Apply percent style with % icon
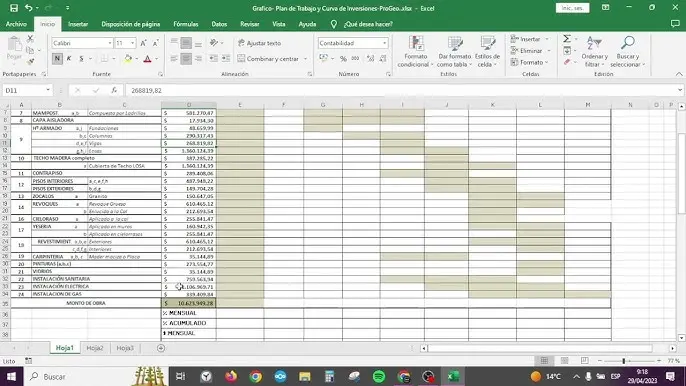686x386 pixels. pos(343,58)
